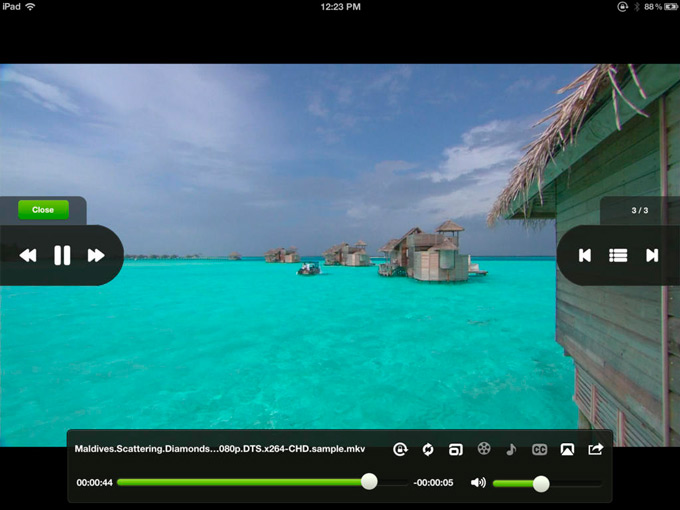Tap the battery indicator in status bar
The height and width of the screenshot is (510, 680).
(x=671, y=7)
